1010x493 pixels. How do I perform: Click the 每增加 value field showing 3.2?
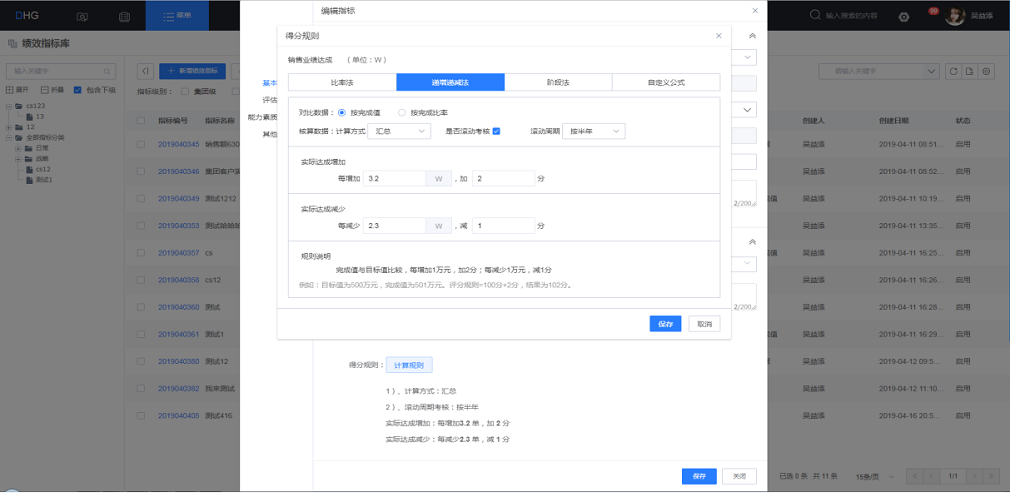394,178
